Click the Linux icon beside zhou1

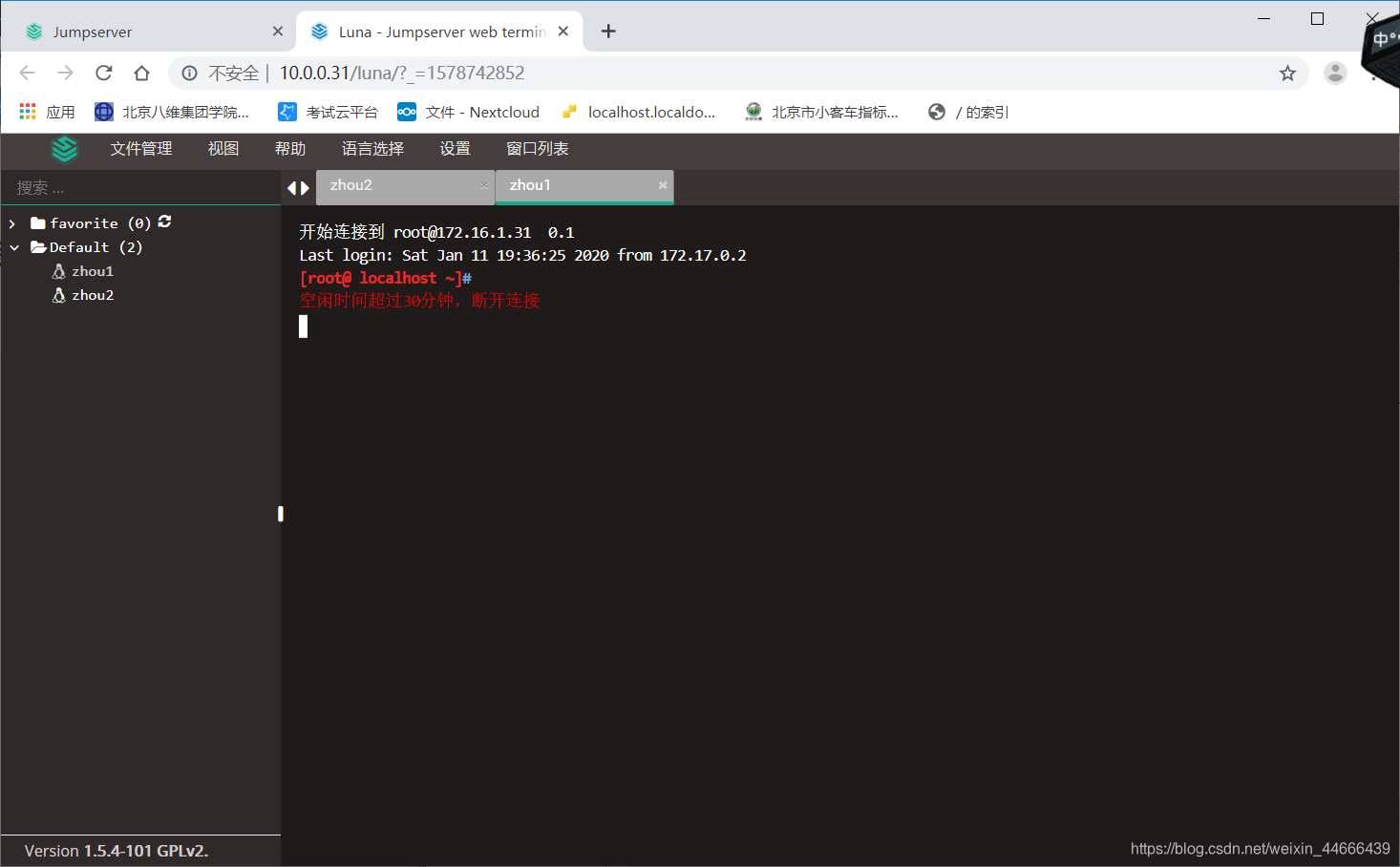point(58,271)
